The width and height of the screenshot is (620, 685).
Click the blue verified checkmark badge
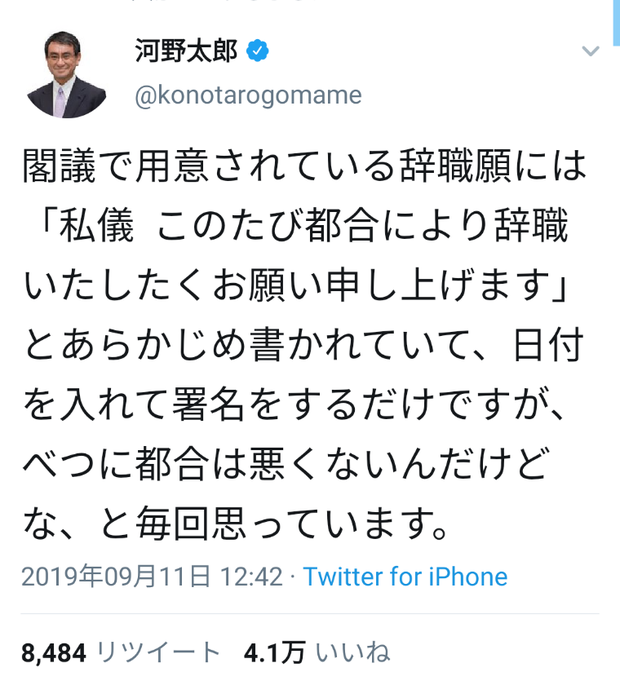coord(257,51)
